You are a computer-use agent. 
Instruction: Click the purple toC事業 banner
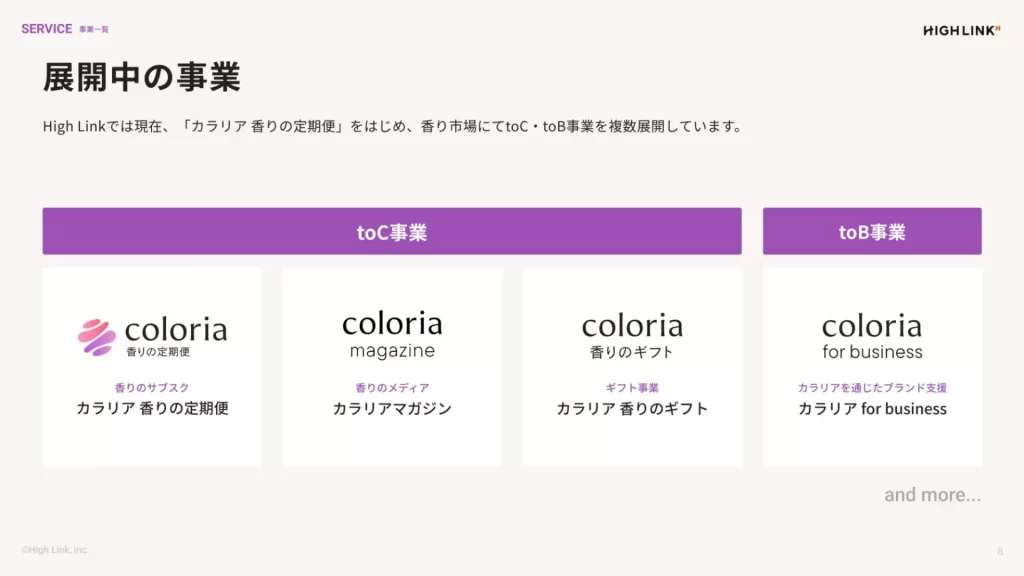pyautogui.click(x=392, y=232)
